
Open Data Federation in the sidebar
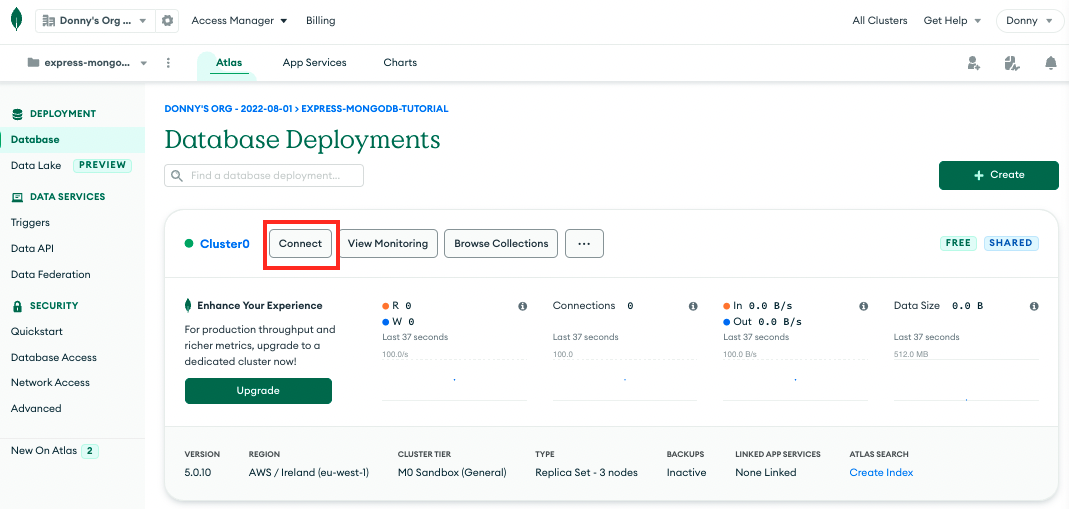click(50, 275)
